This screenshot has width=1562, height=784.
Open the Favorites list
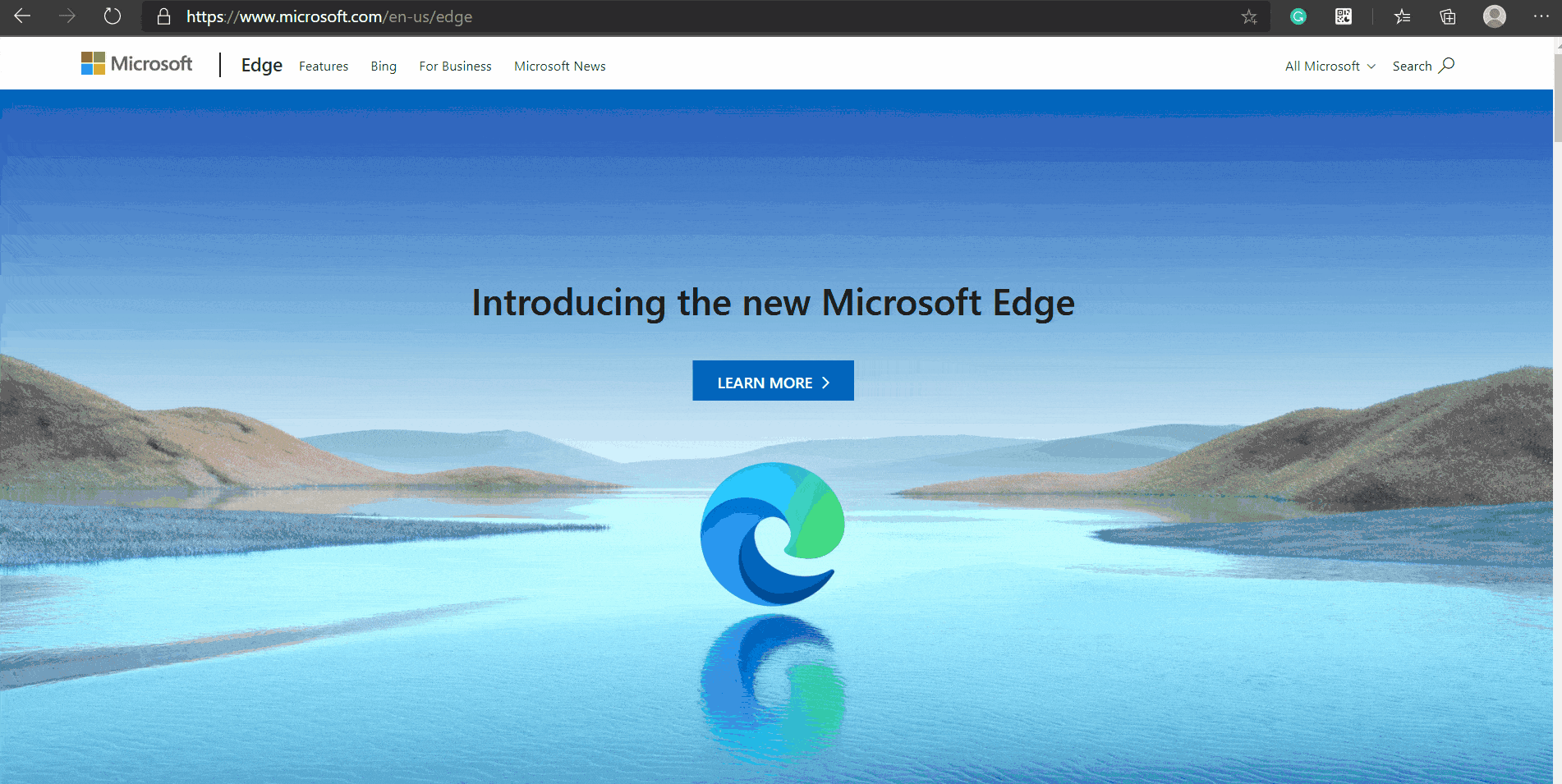point(1402,16)
